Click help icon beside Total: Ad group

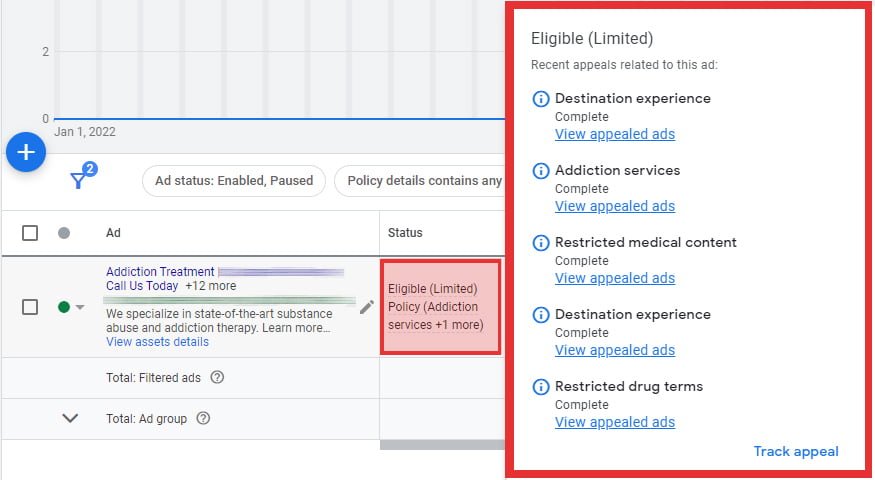pos(203,419)
